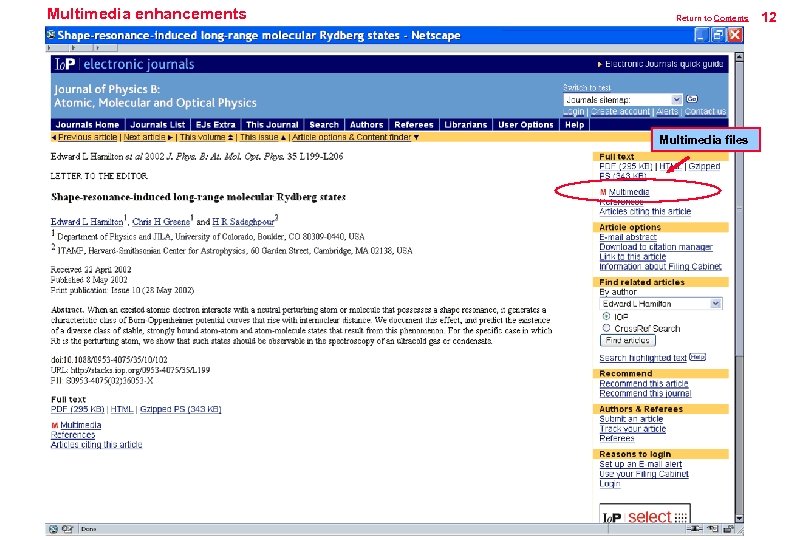Open the Journals Home menu item
This screenshot has height=540, width=794.
[88, 125]
